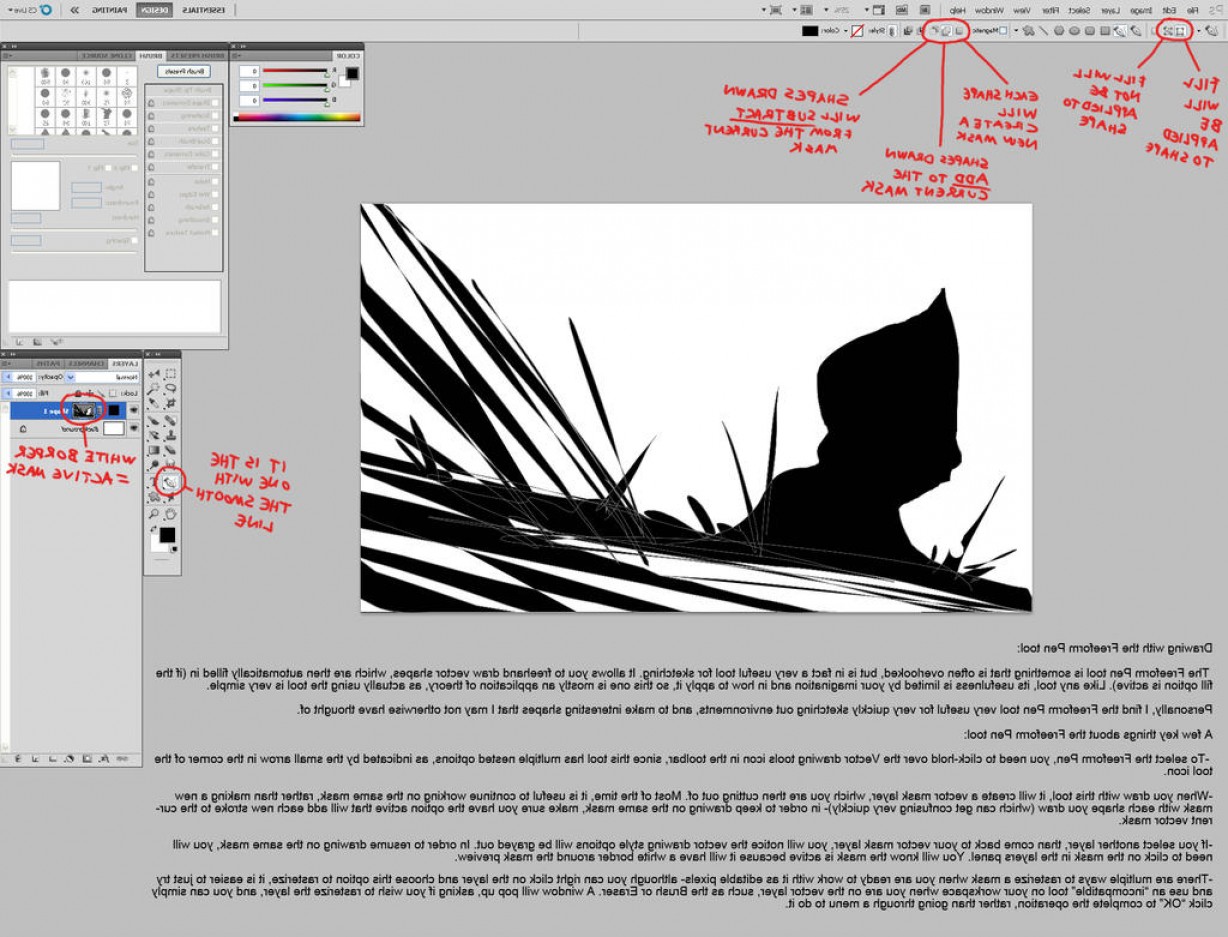Click the foreground color swatch

(167, 535)
